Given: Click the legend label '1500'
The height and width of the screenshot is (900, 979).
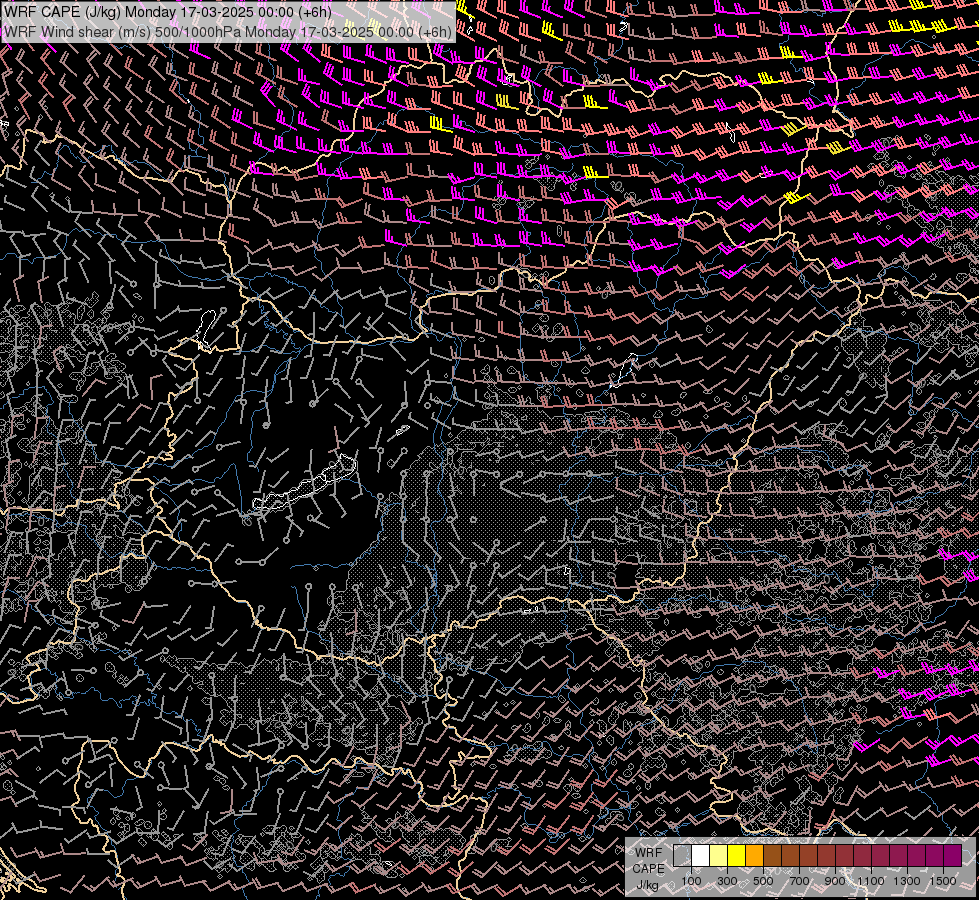Looking at the screenshot, I should tap(943, 881).
